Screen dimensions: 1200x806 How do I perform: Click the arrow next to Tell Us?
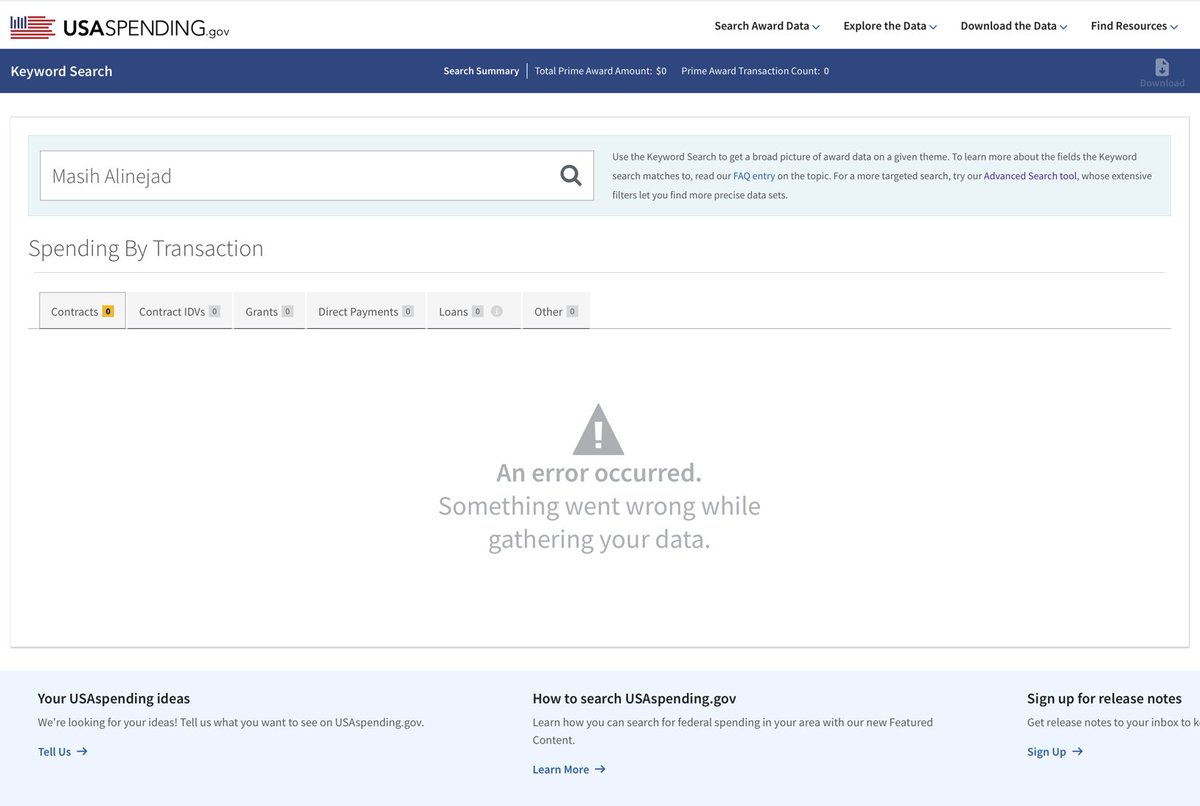click(82, 751)
